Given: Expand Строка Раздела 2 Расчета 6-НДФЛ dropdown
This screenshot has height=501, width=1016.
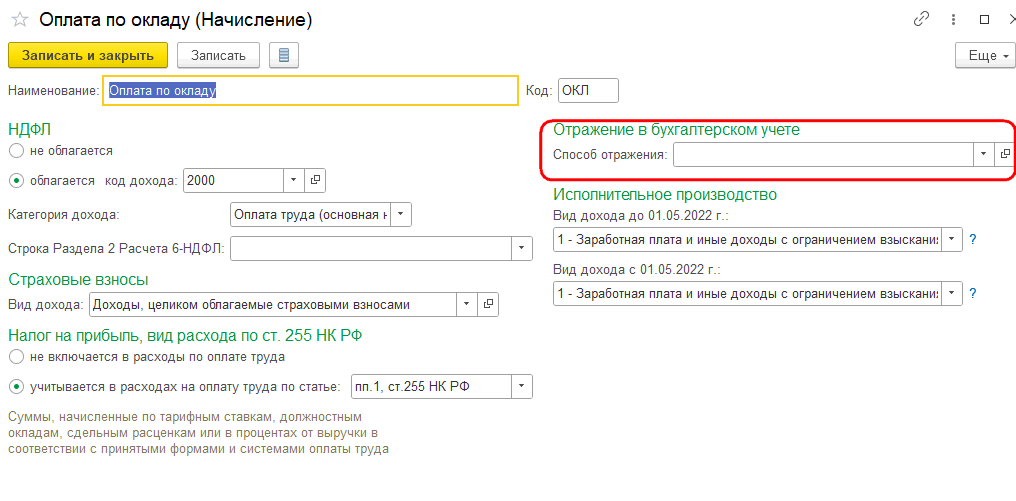Looking at the screenshot, I should pyautogui.click(x=522, y=248).
